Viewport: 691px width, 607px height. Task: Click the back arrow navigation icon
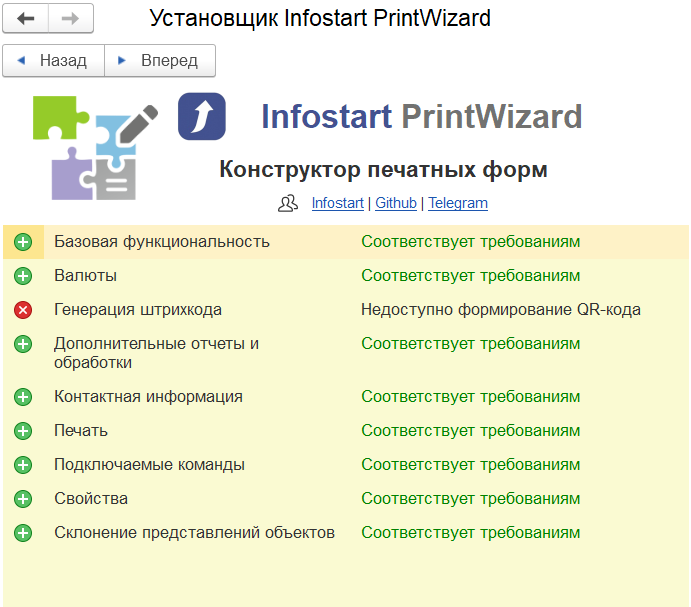click(26, 18)
